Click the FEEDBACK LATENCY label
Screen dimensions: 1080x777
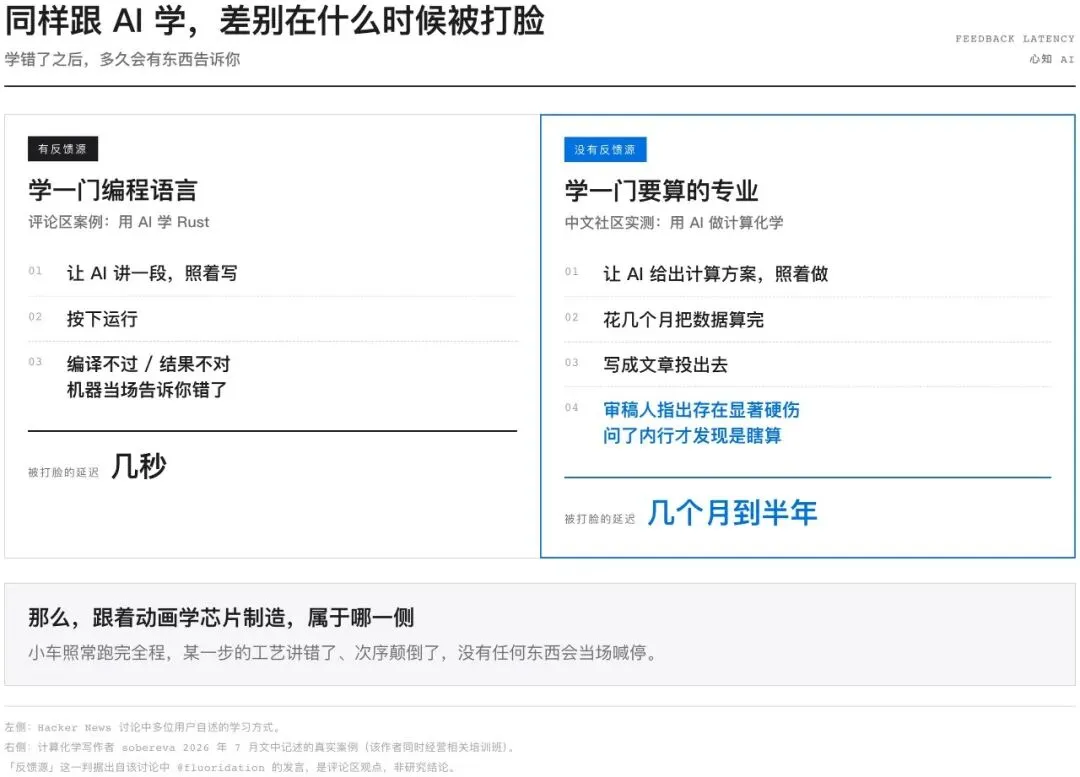click(1015, 39)
